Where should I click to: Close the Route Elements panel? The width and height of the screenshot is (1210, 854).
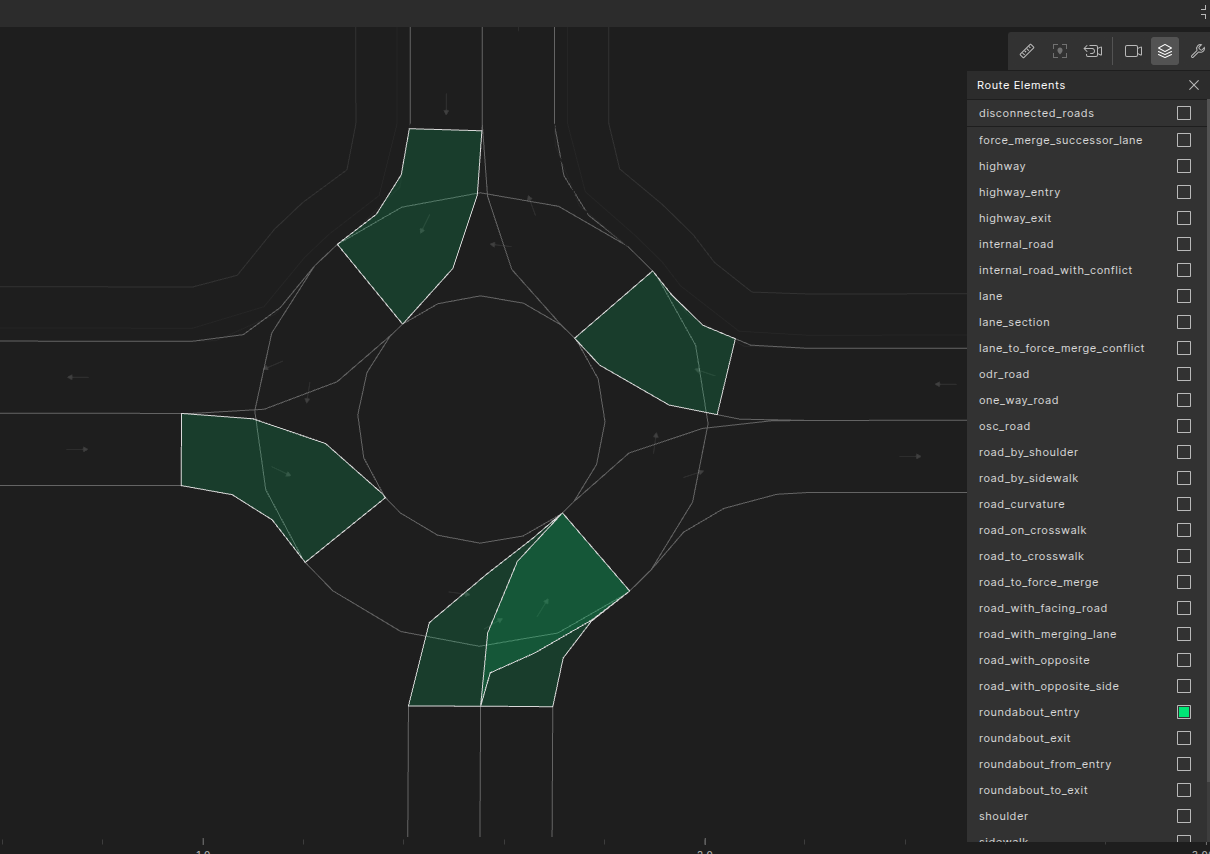pos(1193,85)
